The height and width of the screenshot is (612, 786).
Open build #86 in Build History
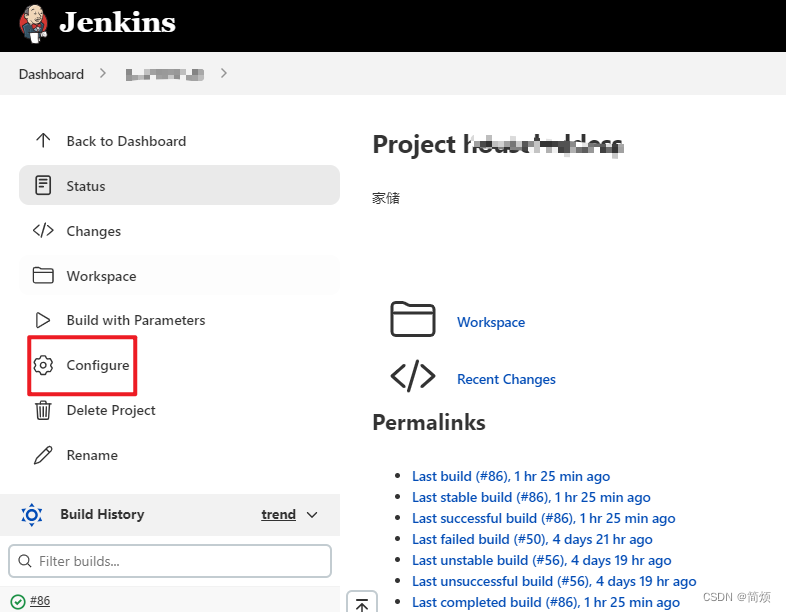(x=40, y=601)
